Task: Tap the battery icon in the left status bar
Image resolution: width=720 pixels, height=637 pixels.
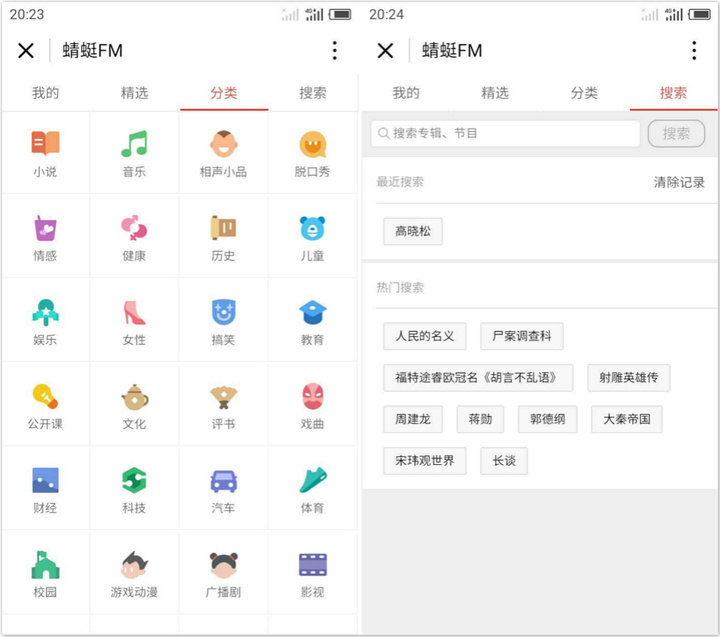Action: pyautogui.click(x=340, y=15)
